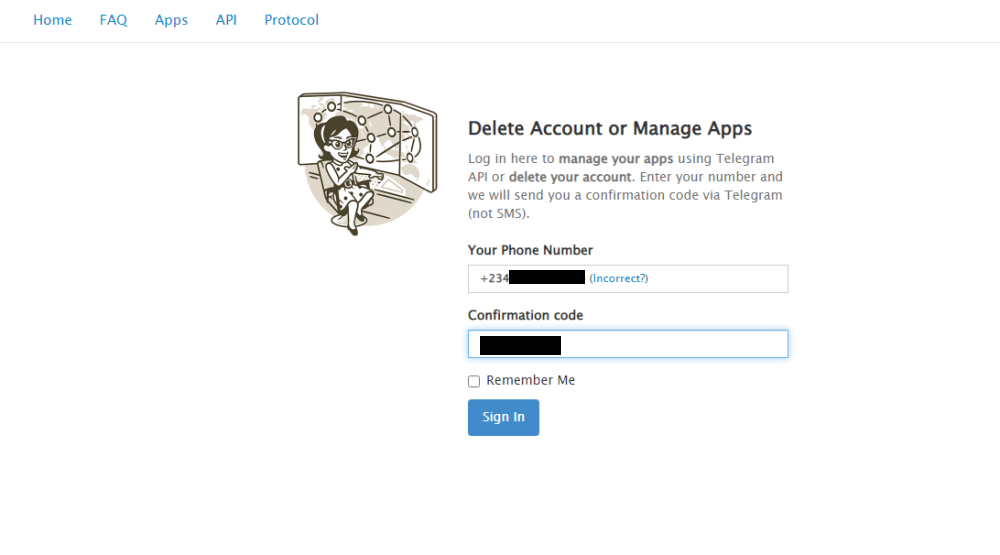Image resolution: width=1000 pixels, height=555 pixels.
Task: Click the "Your Phone Number" field label
Action: (x=530, y=250)
